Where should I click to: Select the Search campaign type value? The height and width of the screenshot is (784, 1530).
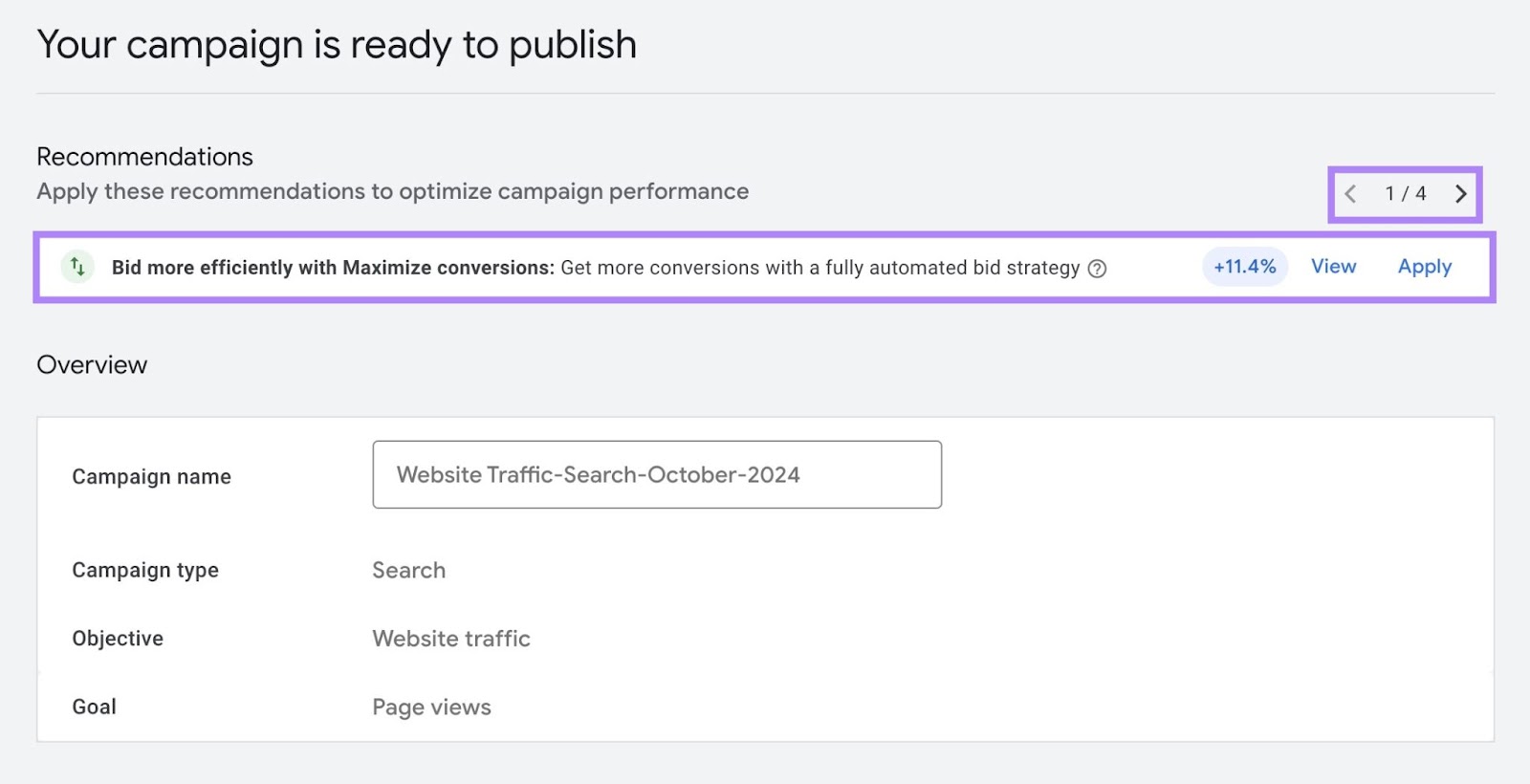click(409, 570)
